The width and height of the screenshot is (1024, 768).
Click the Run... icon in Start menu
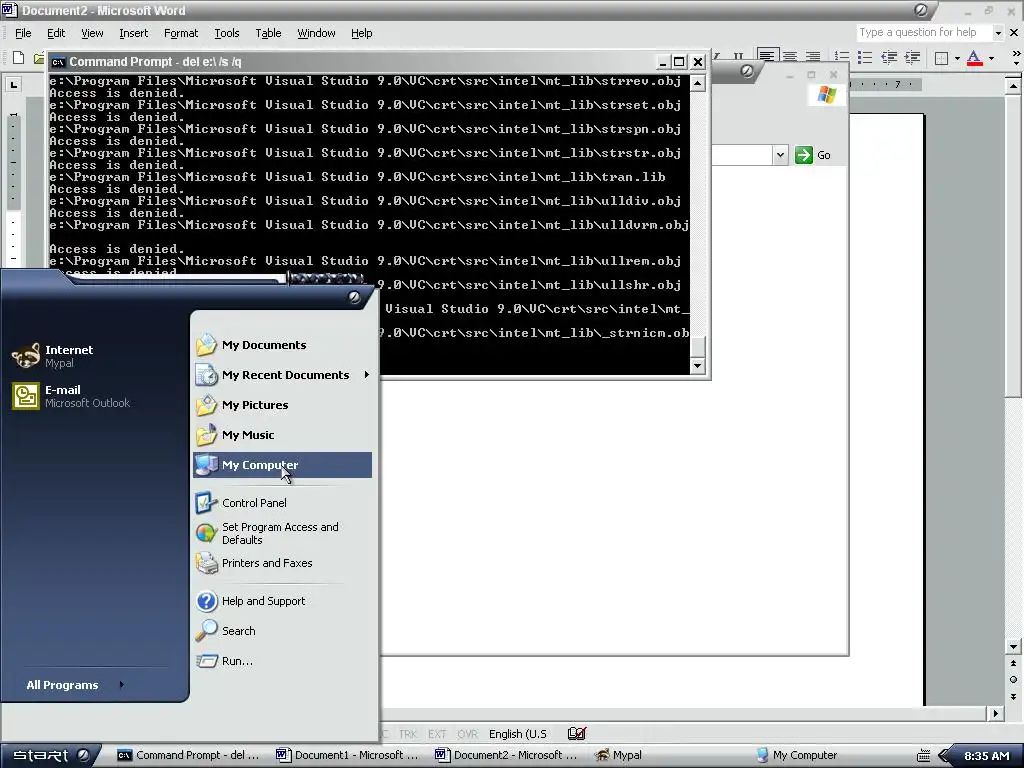coord(206,661)
